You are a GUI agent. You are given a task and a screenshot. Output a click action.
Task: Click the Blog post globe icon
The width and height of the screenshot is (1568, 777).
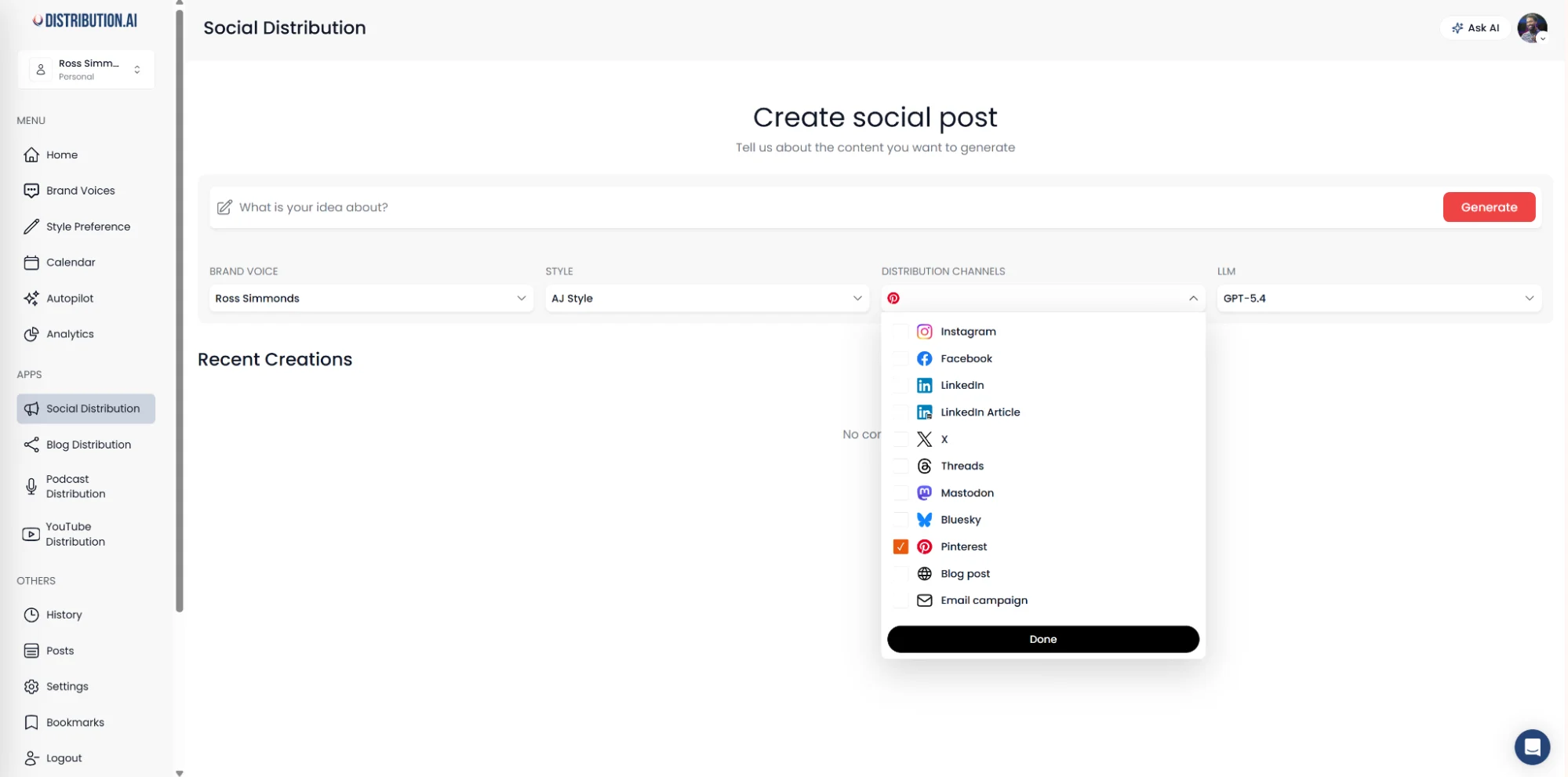click(x=924, y=573)
